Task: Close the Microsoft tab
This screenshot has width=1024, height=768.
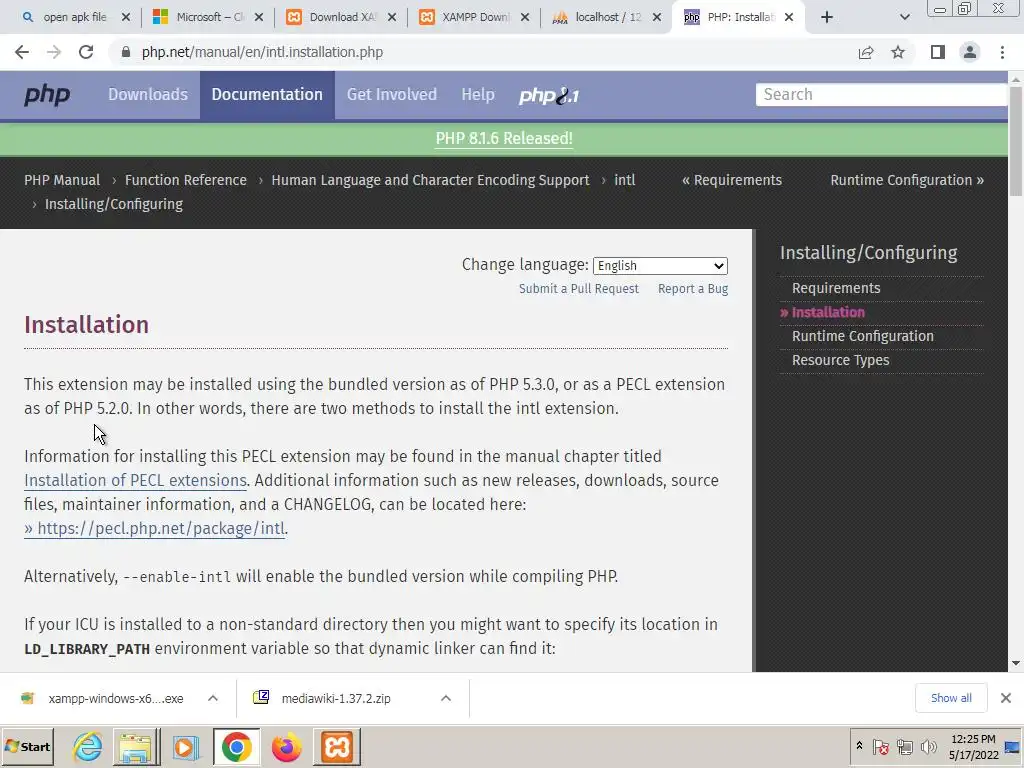Action: coord(259,17)
